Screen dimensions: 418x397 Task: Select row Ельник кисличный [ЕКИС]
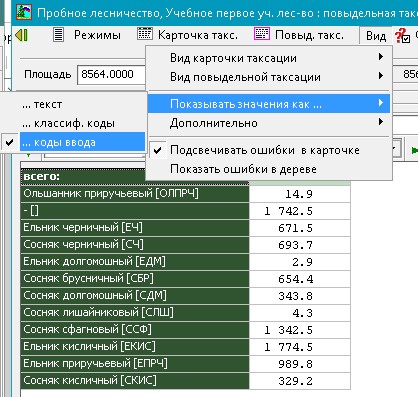(x=135, y=347)
